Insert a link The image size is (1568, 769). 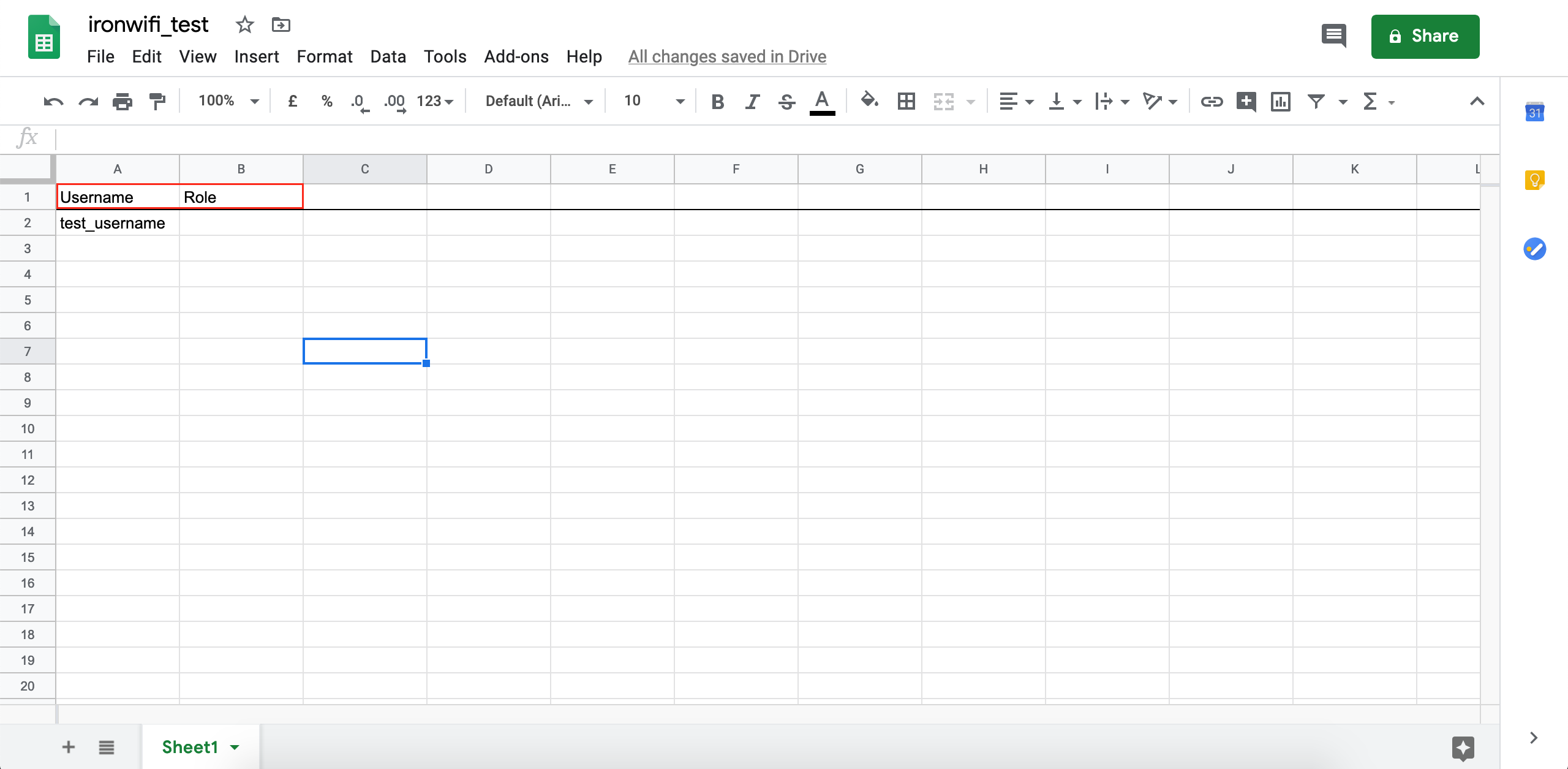coord(1211,101)
